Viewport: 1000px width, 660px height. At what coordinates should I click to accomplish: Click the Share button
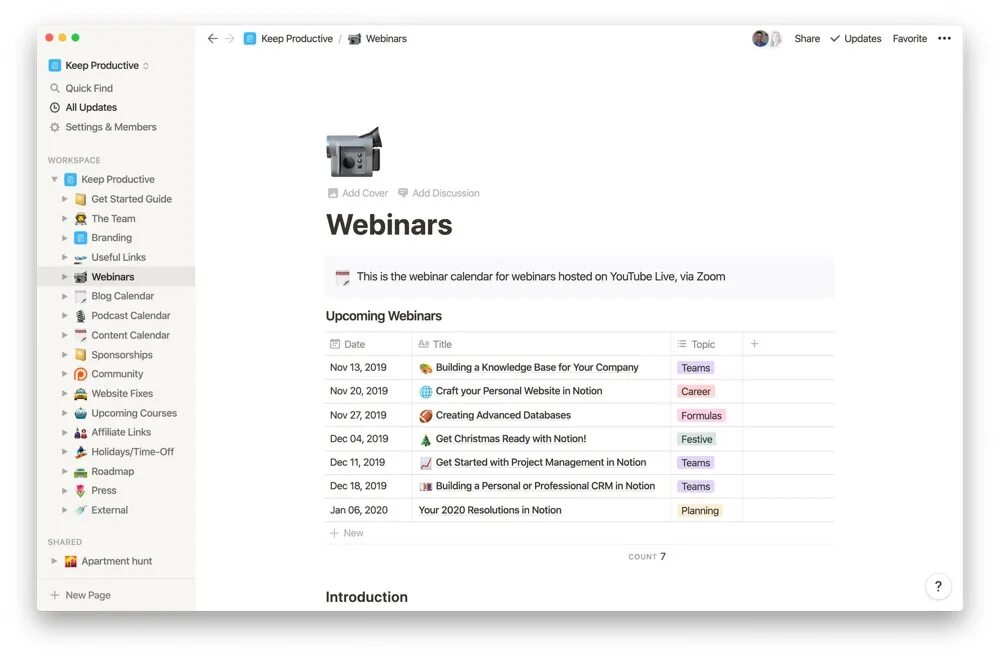807,38
